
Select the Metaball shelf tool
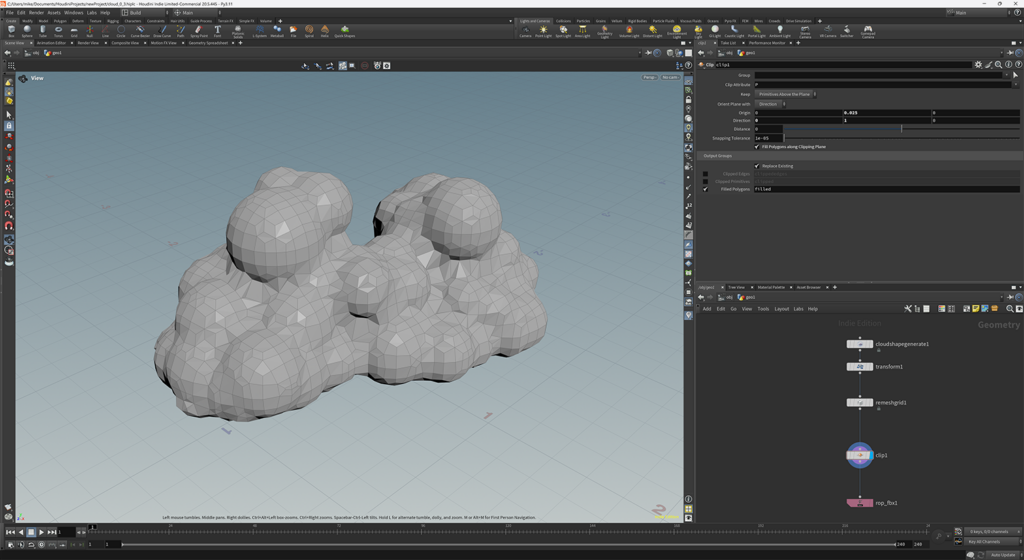[x=277, y=31]
